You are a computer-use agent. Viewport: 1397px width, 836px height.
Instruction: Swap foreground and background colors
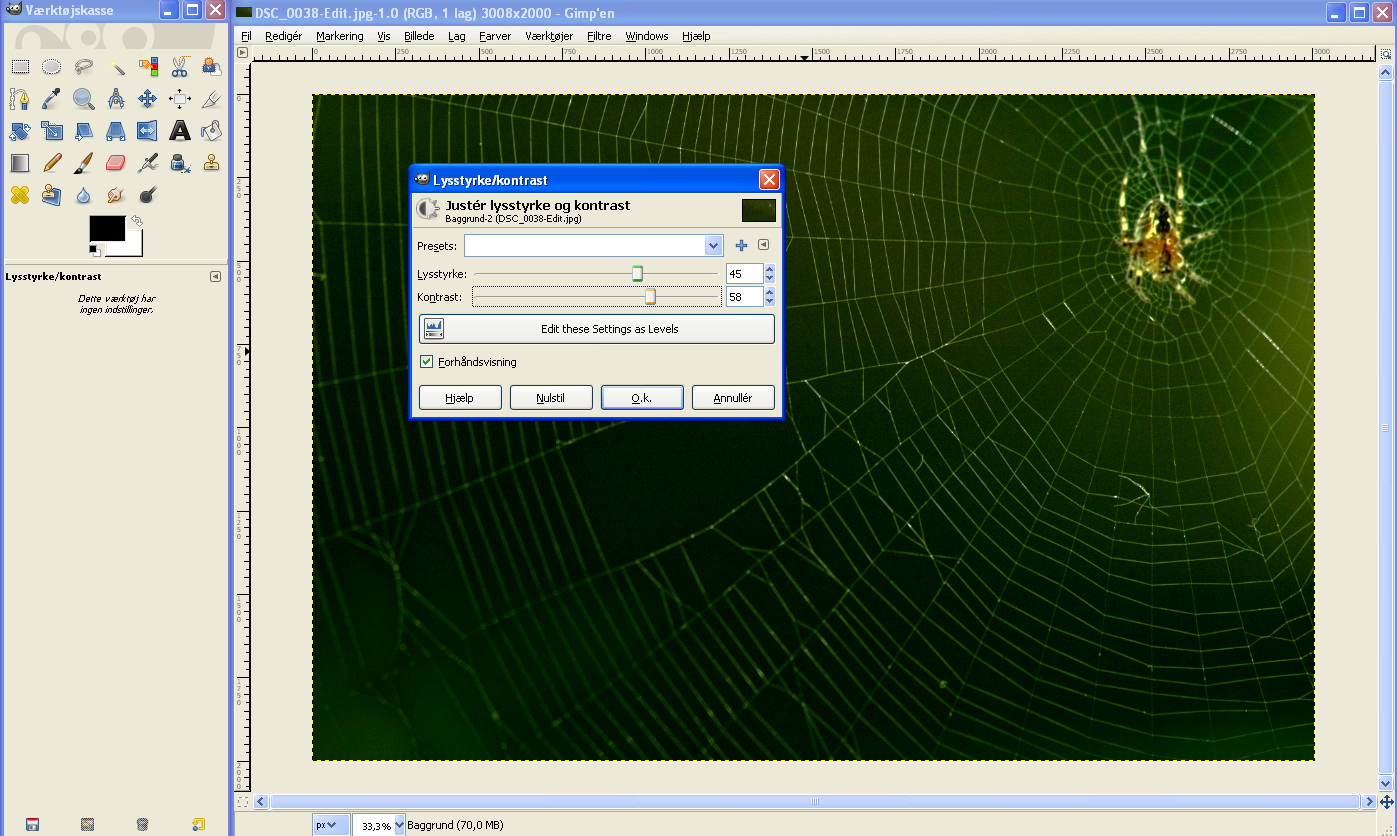[x=137, y=220]
